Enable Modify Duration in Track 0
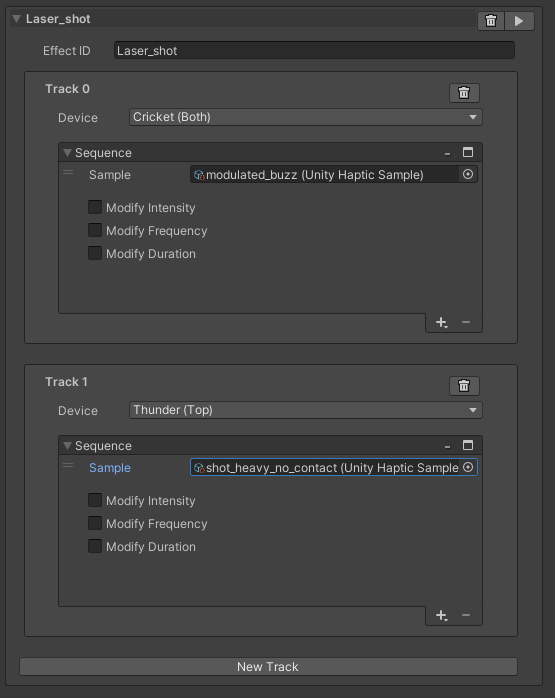Viewport: 555px width, 698px height. pyautogui.click(x=95, y=253)
